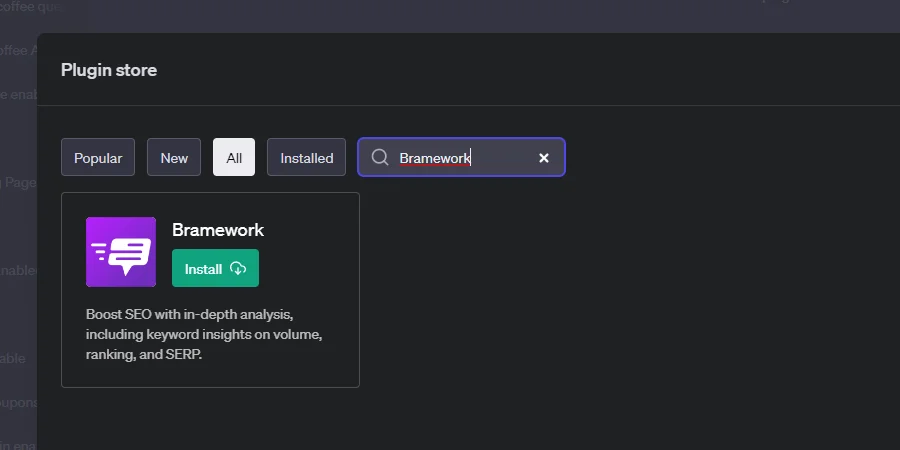This screenshot has height=450, width=900.
Task: Click the search field containing Bramework
Action: coord(461,157)
